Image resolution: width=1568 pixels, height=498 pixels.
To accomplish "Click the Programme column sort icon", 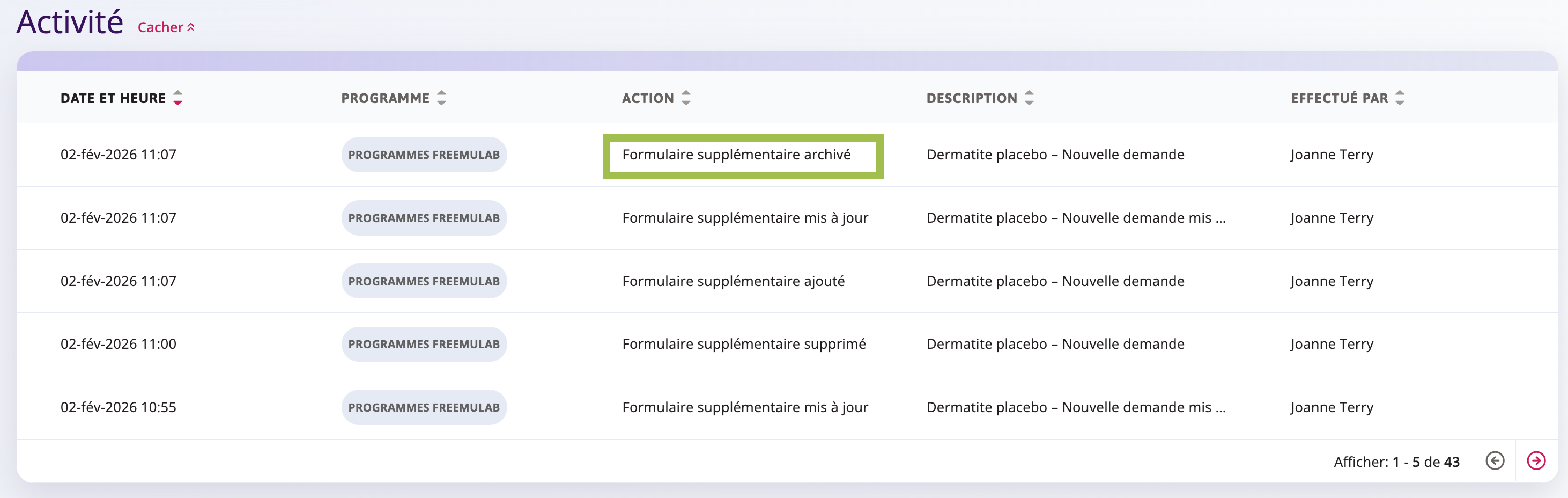I will 442,98.
